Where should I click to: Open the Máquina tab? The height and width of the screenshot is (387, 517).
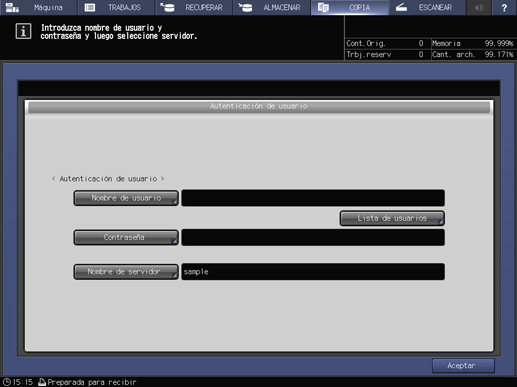[39, 7]
